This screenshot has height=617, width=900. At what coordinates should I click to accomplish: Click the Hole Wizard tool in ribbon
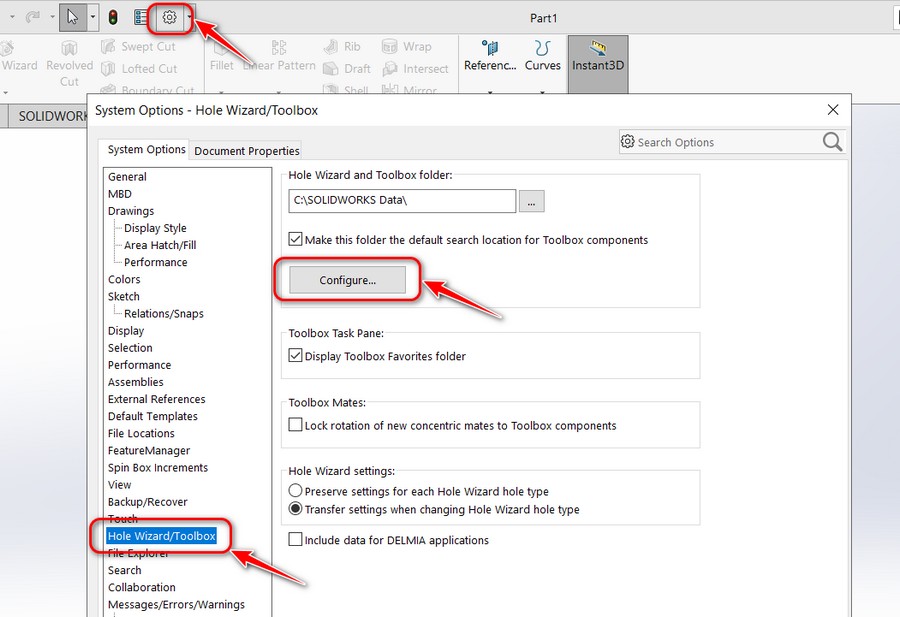pos(18,57)
